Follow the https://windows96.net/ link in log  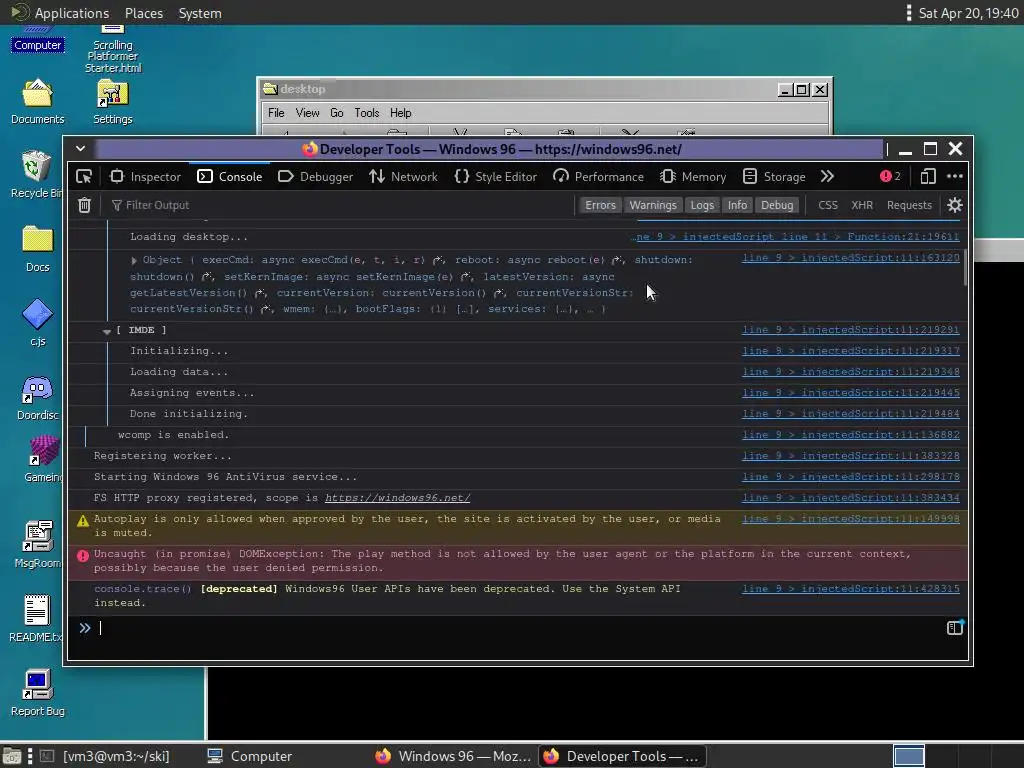pos(397,498)
